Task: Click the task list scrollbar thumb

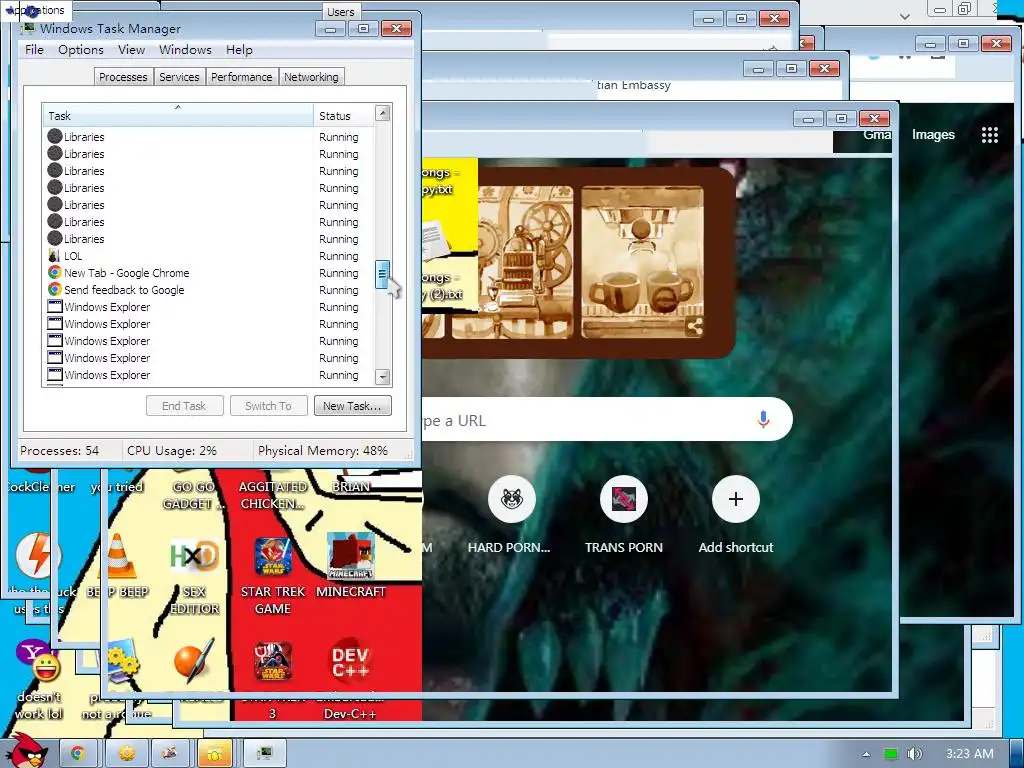Action: 383,274
